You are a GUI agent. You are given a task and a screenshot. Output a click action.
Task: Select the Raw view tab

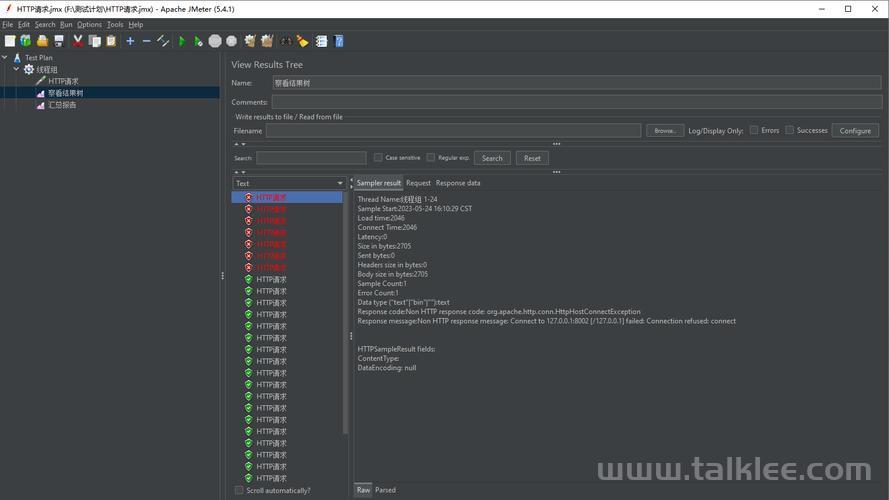pos(363,490)
